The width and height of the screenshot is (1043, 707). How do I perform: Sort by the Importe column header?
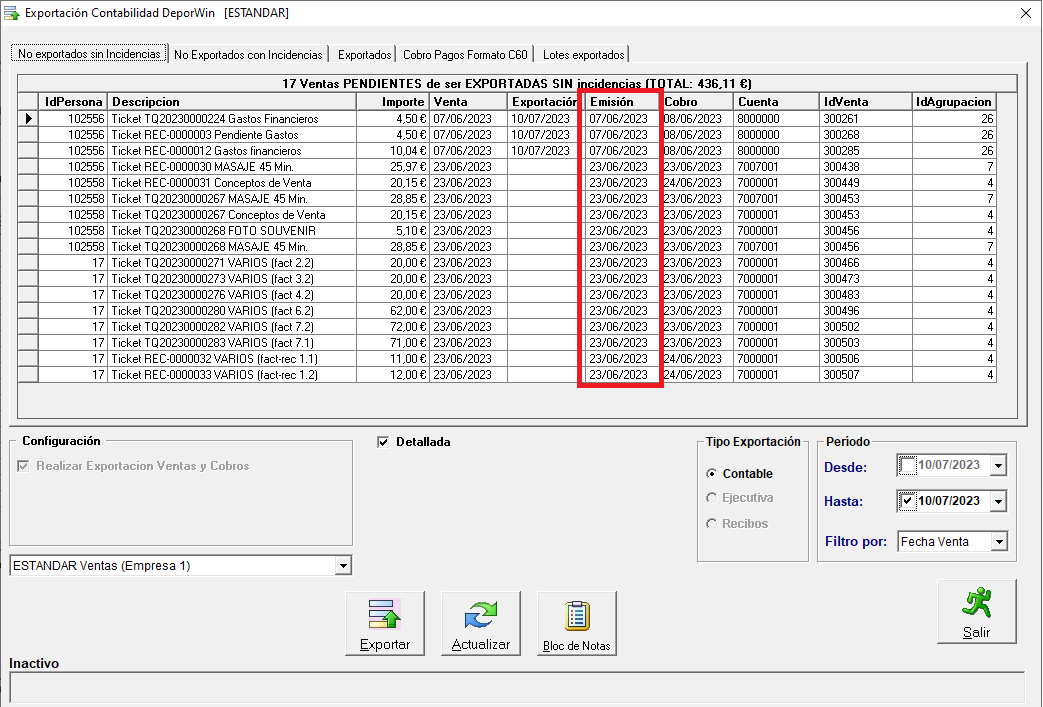pyautogui.click(x=393, y=102)
